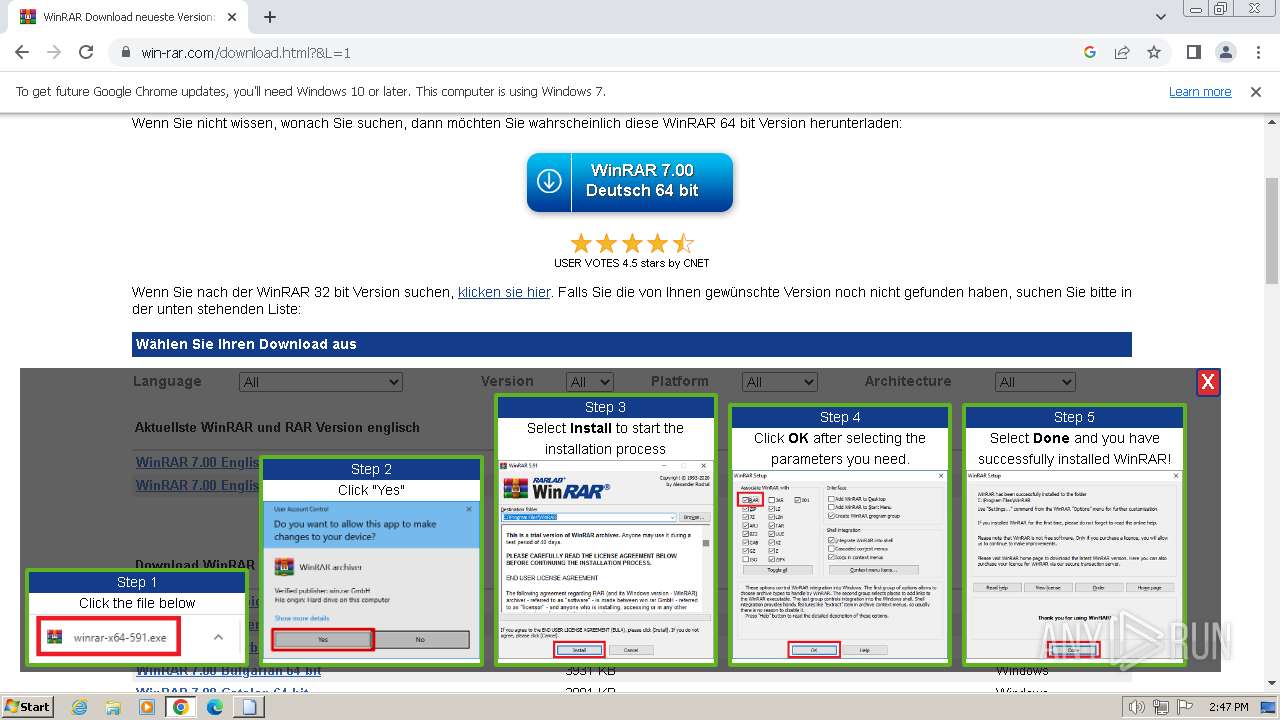Open the Version filter dropdown
The width and height of the screenshot is (1280, 720).
coord(590,382)
